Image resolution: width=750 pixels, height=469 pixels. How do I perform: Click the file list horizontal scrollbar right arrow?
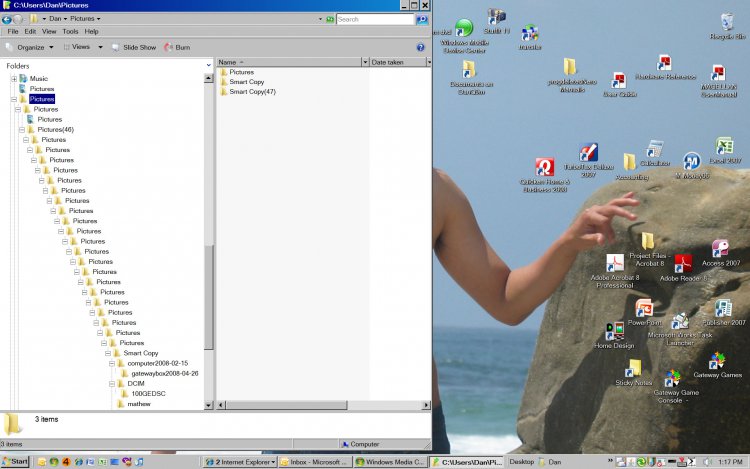coord(426,405)
